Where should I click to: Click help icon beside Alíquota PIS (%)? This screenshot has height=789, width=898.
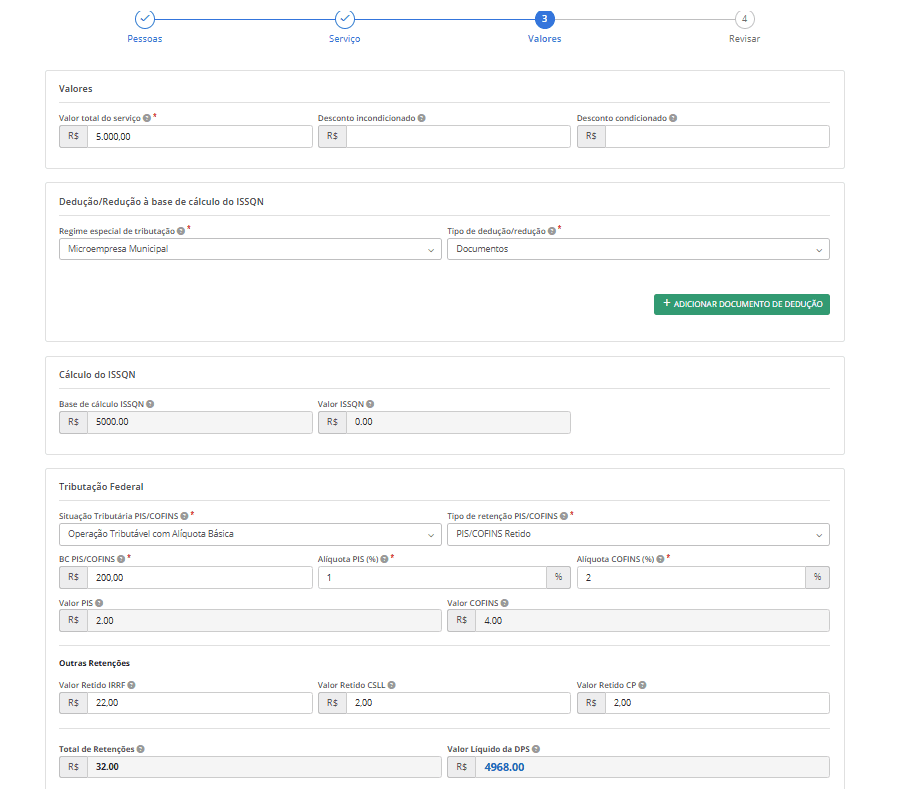pyautogui.click(x=385, y=559)
